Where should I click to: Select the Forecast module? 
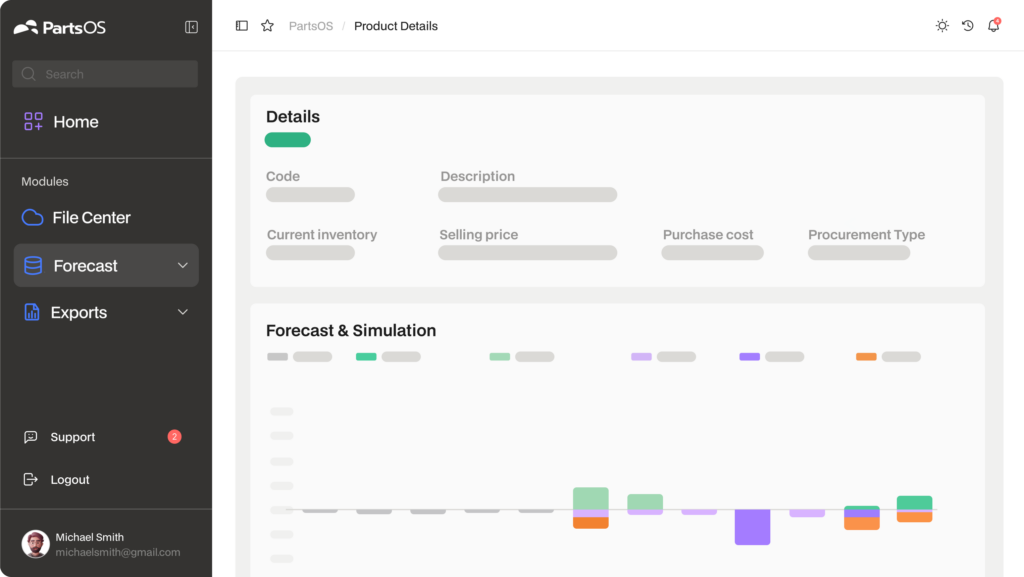click(x=106, y=266)
